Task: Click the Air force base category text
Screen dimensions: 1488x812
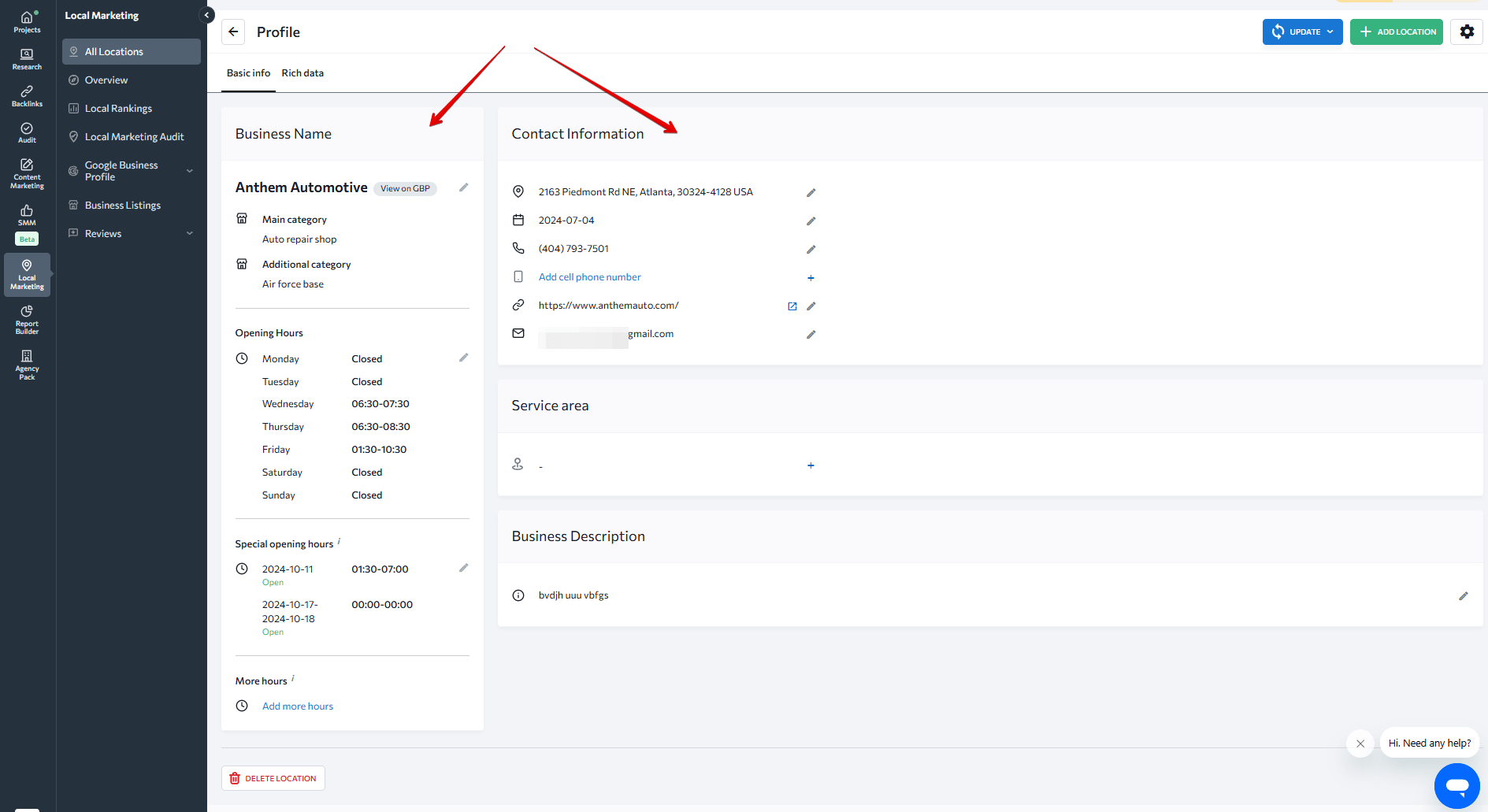Action: pos(293,284)
